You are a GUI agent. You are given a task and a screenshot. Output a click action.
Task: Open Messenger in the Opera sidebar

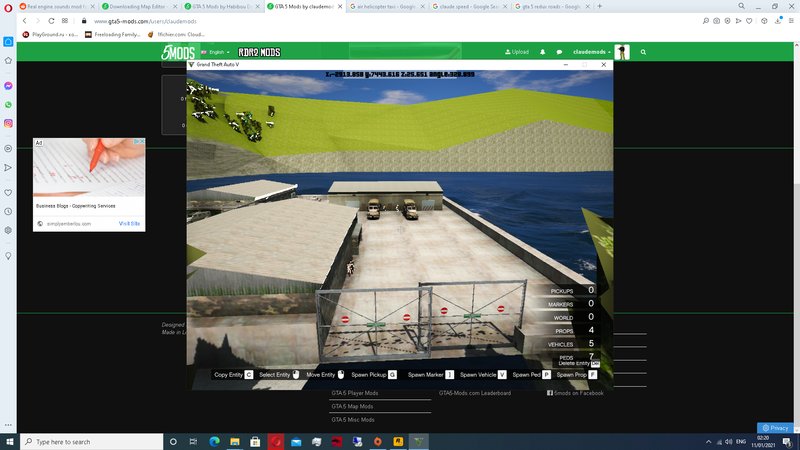8,86
